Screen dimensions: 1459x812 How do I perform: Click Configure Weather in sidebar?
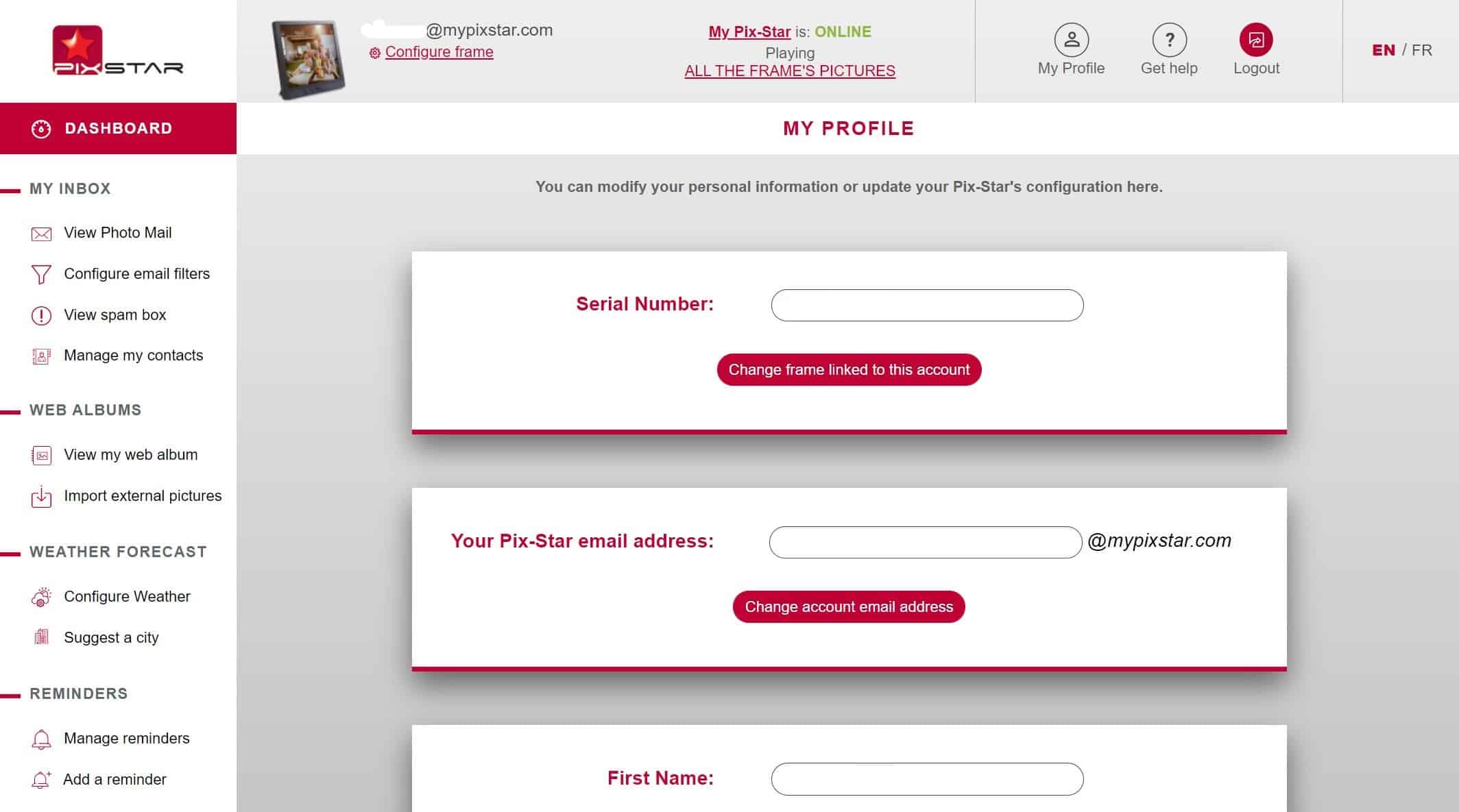(x=127, y=597)
